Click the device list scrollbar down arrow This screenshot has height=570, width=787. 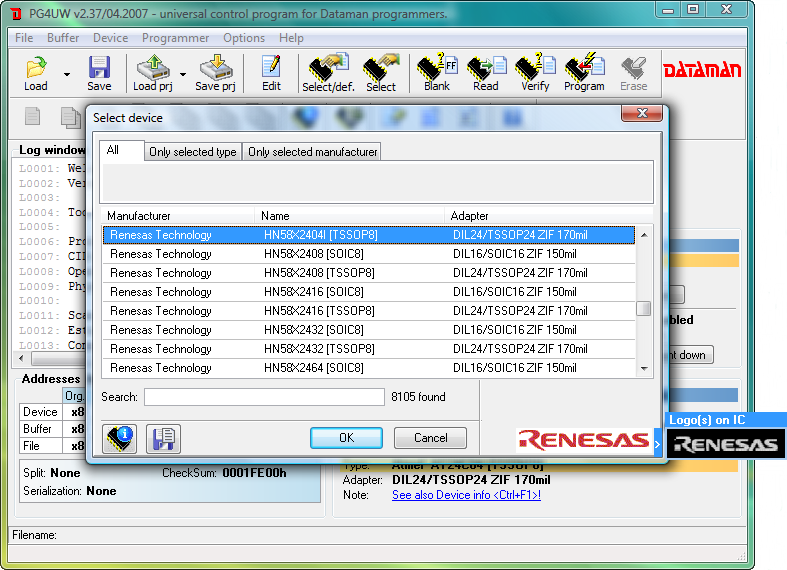click(x=644, y=369)
